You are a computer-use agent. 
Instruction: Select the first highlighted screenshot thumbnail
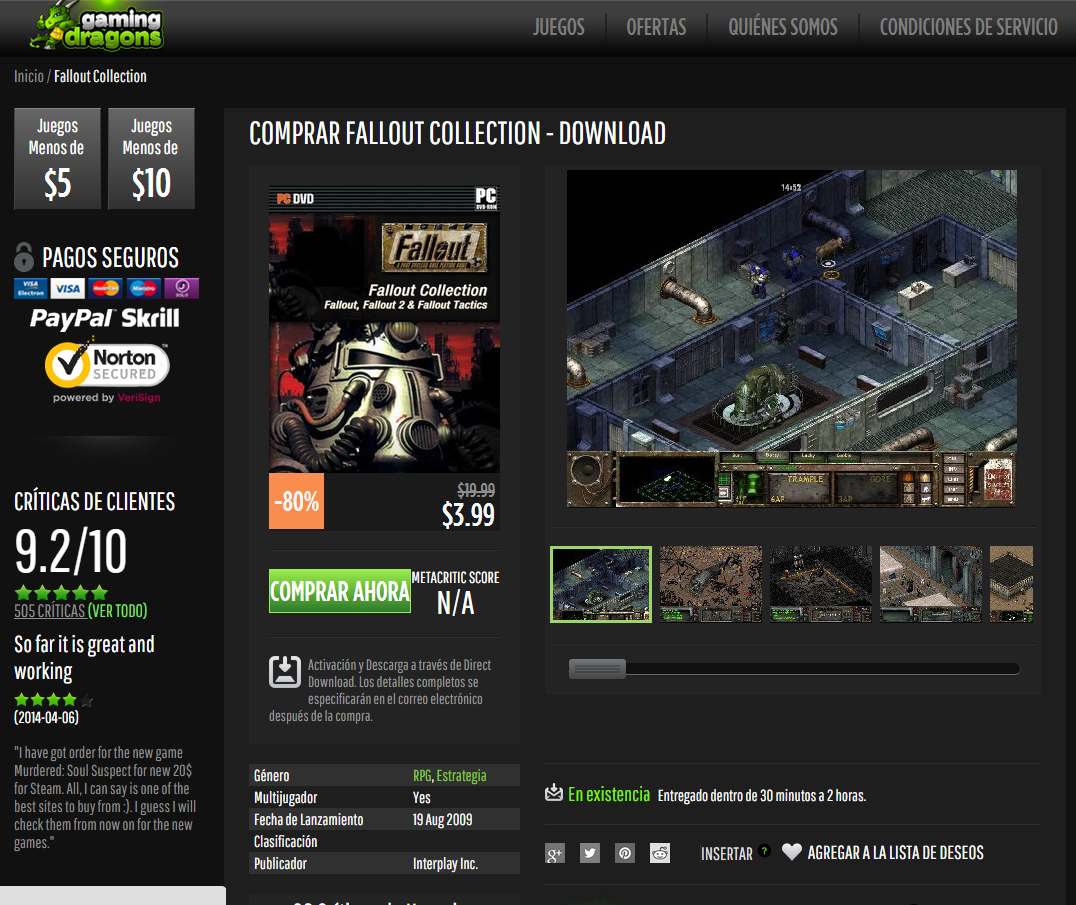point(601,585)
